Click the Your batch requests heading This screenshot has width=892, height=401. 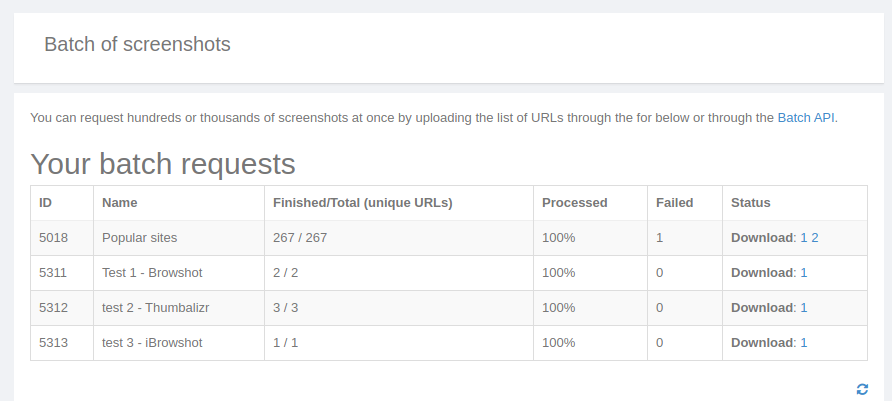click(x=163, y=164)
